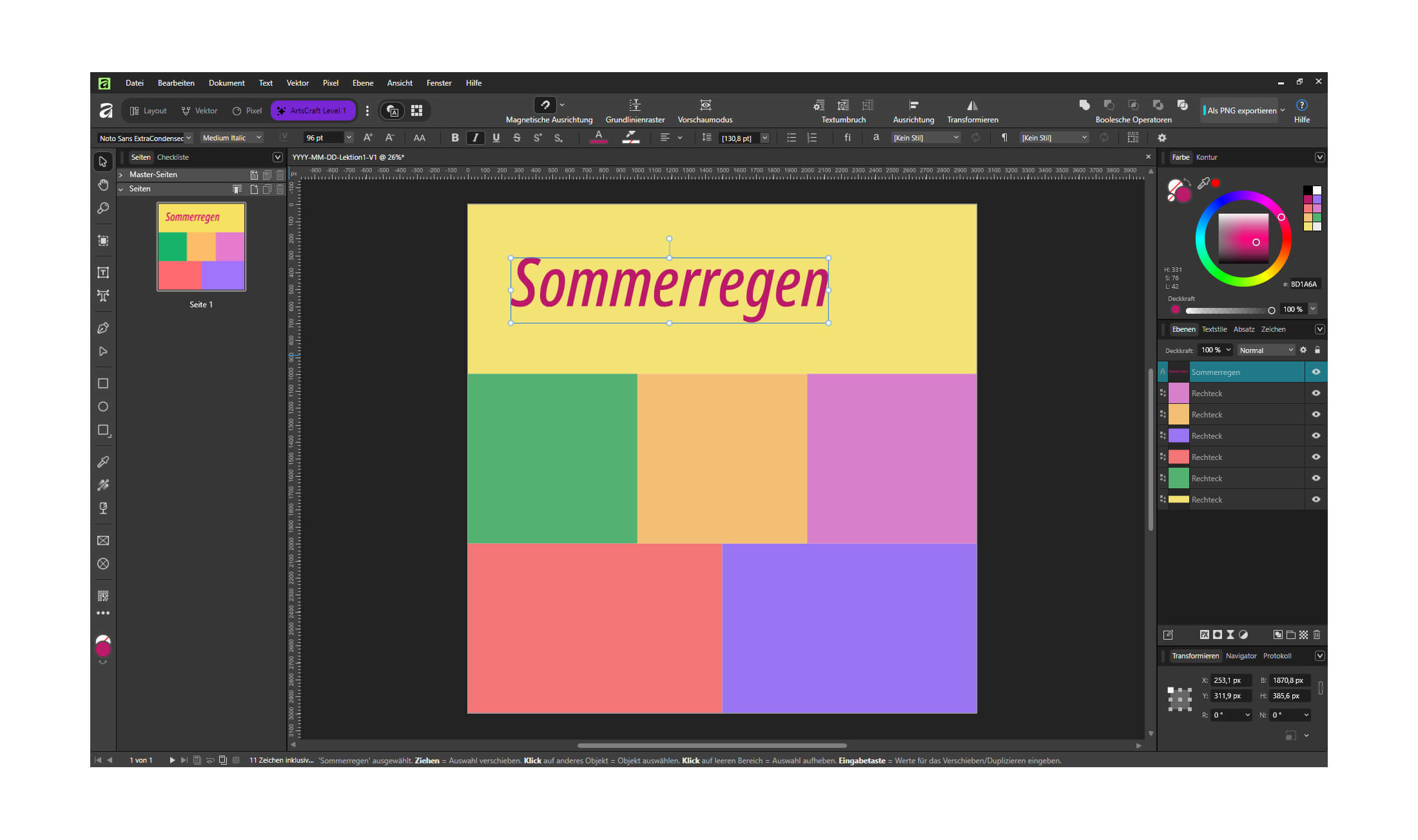Select the Seite 1 page thumbnail

point(201,247)
